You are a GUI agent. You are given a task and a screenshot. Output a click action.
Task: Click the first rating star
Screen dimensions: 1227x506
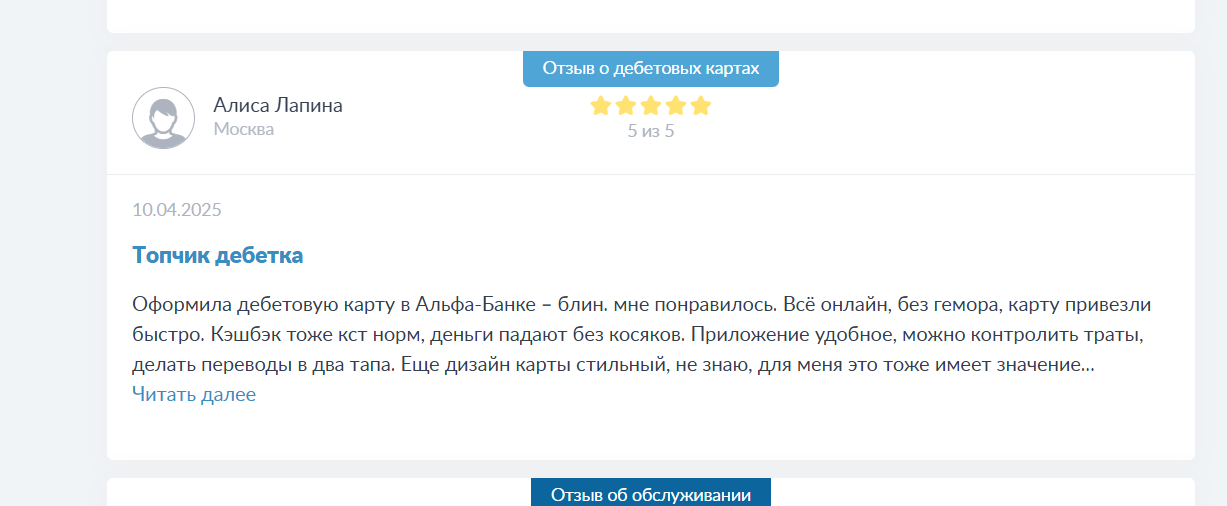coord(600,106)
